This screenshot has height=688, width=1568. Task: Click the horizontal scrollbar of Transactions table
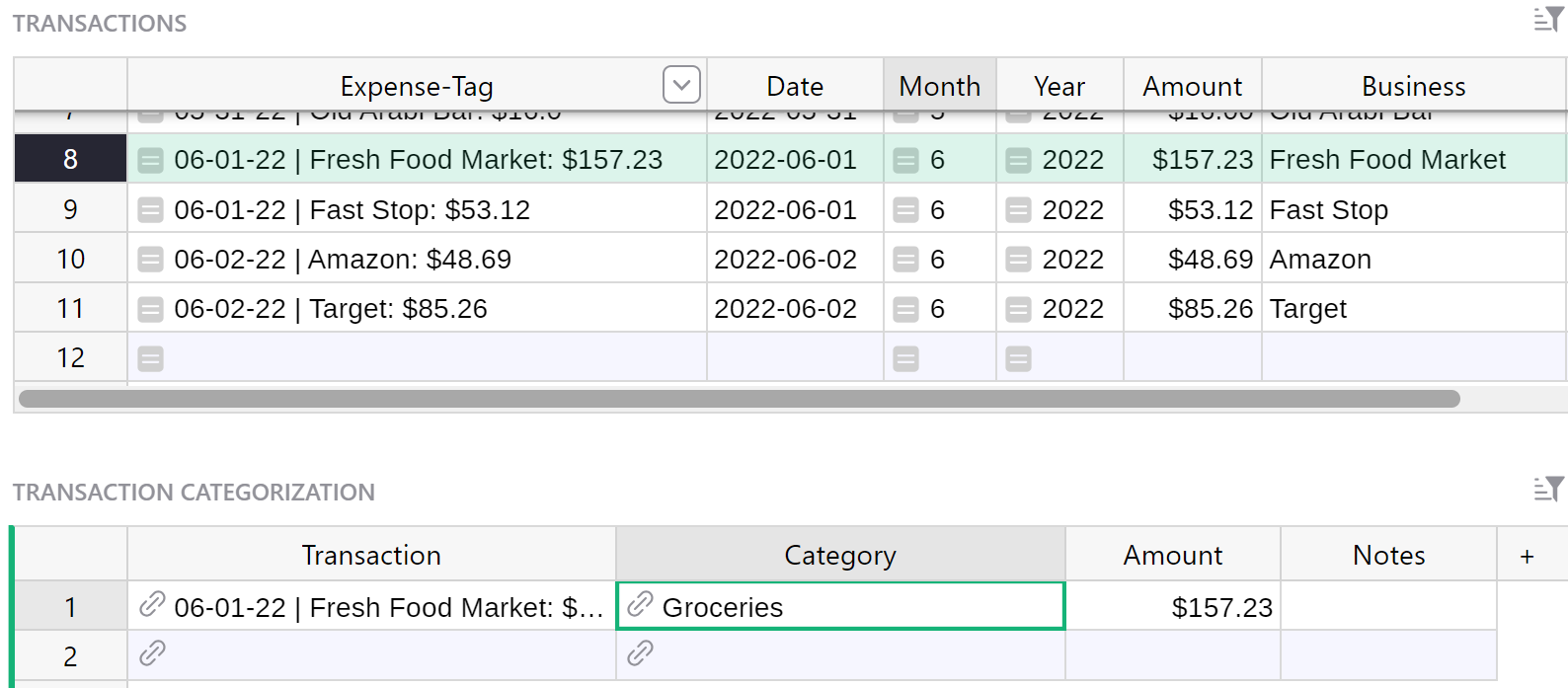click(x=739, y=399)
